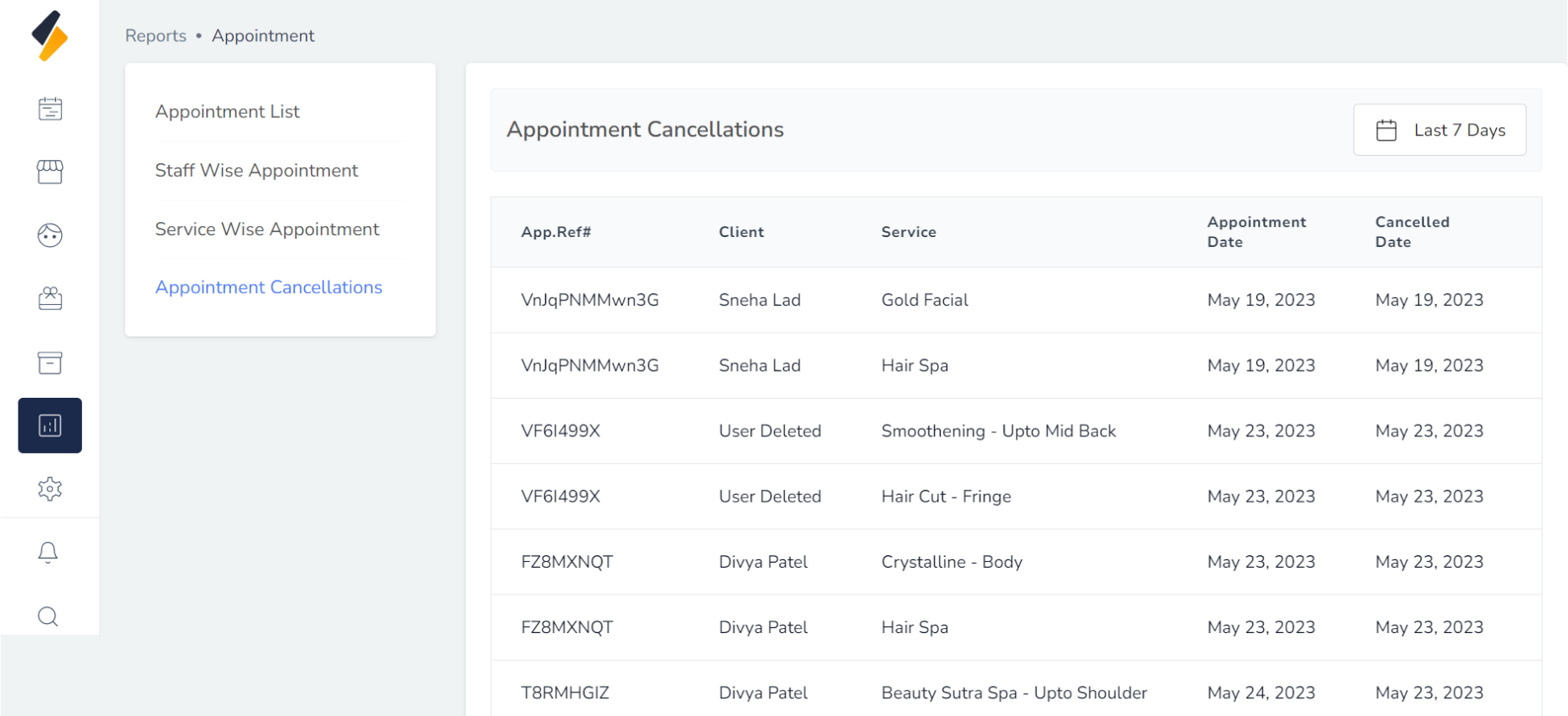The image size is (1568, 716).
Task: Open the calendar appointments sidebar icon
Action: point(50,109)
